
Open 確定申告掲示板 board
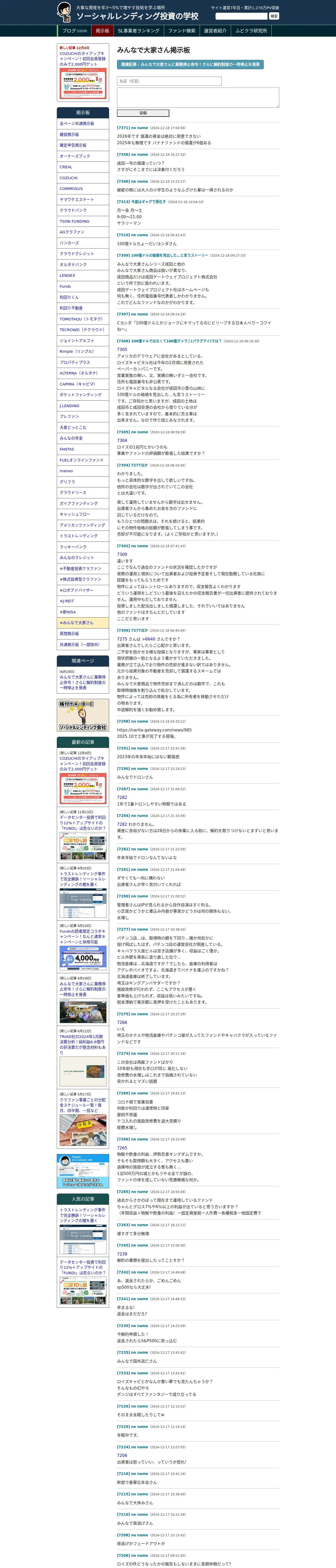(x=83, y=146)
